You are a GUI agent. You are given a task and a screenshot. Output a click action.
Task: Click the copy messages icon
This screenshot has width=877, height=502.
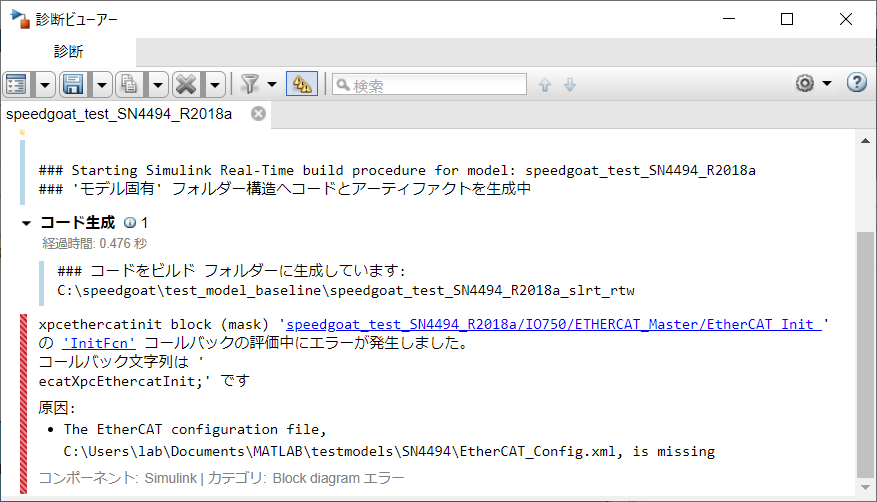click(x=129, y=84)
